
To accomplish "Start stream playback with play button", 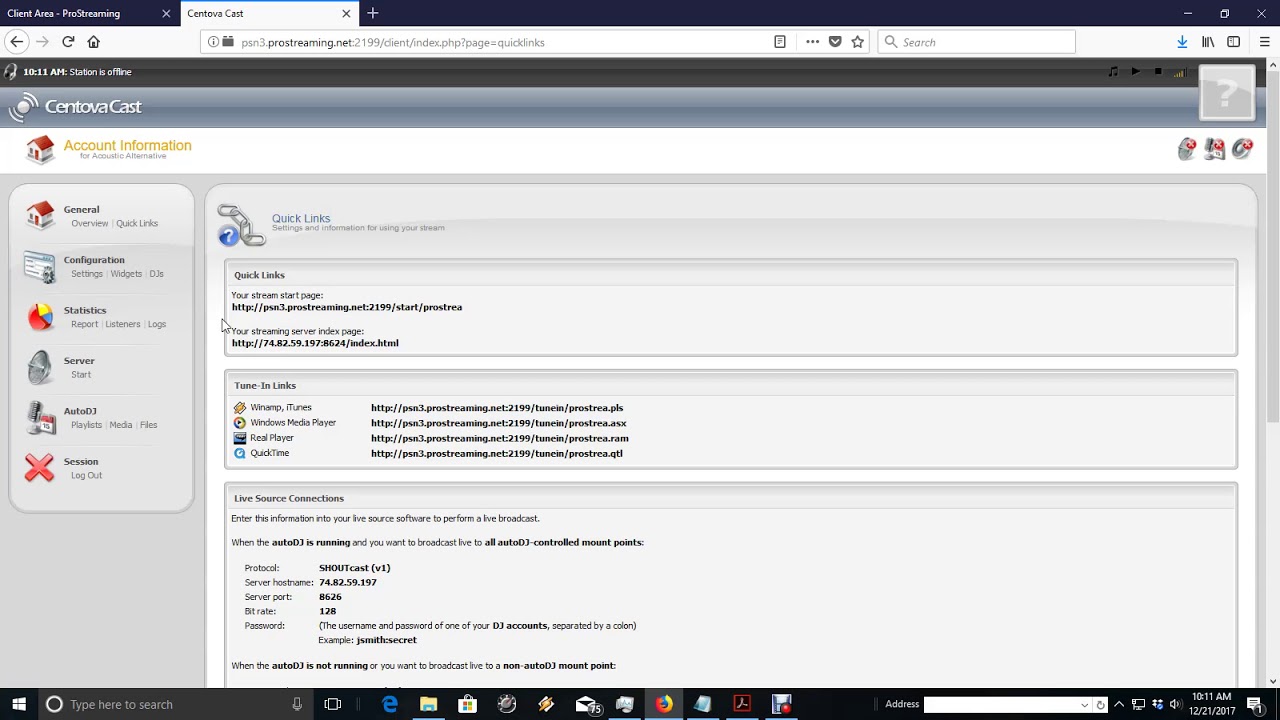I will click(1135, 72).
